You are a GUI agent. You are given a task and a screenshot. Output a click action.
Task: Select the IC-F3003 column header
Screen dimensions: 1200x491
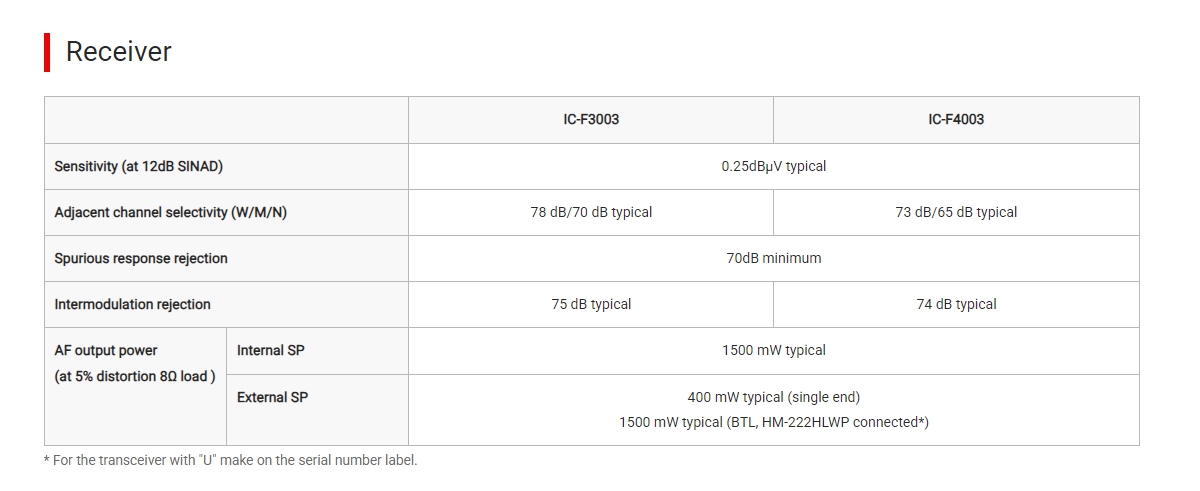[x=590, y=120]
